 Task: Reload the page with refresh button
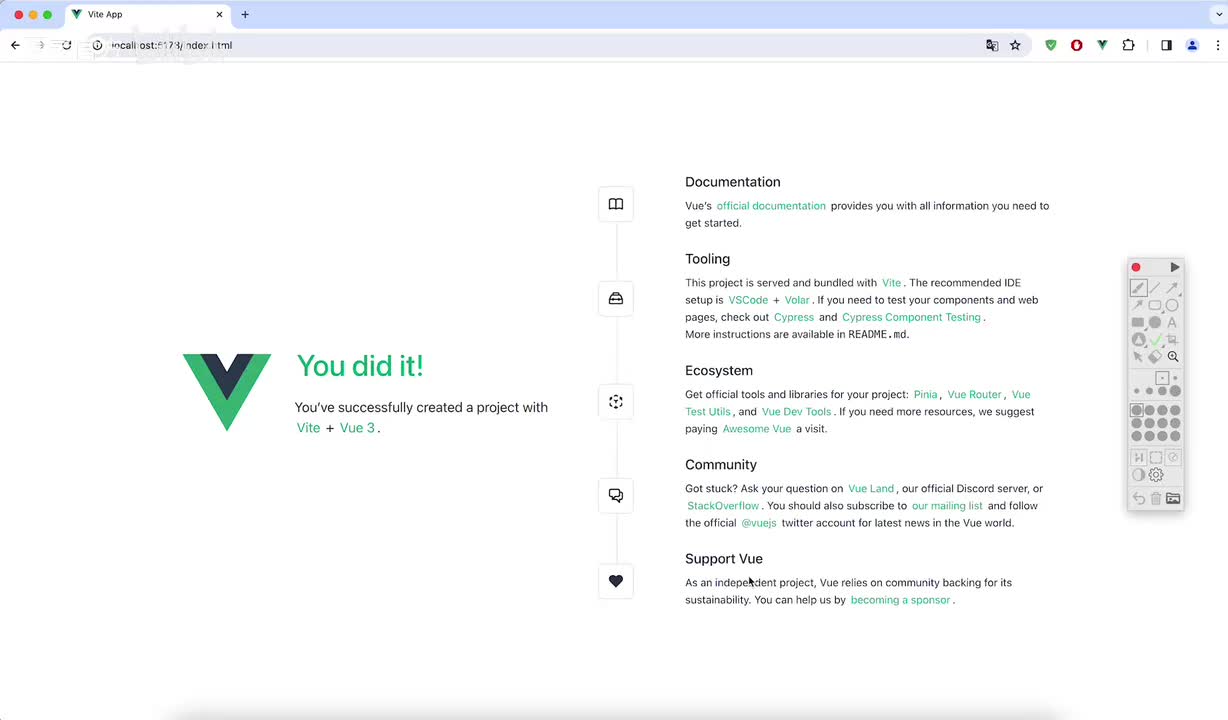tap(66, 45)
